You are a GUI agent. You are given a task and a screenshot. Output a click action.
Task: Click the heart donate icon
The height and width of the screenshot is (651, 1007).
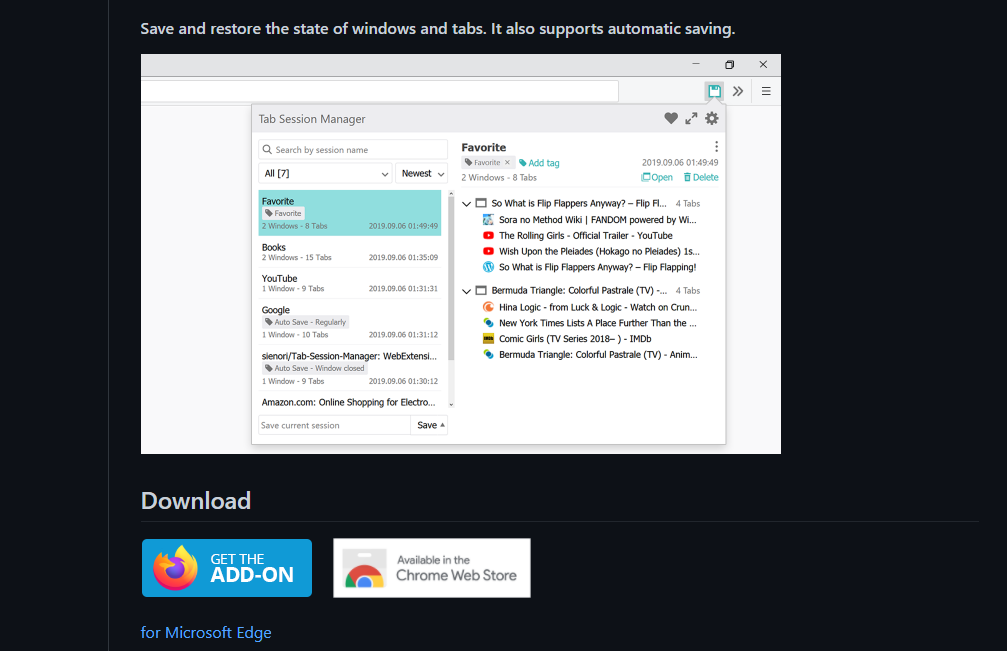670,118
